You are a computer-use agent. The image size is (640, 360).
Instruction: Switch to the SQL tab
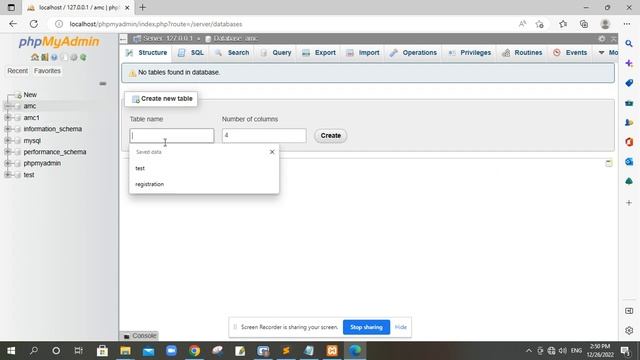click(x=191, y=53)
